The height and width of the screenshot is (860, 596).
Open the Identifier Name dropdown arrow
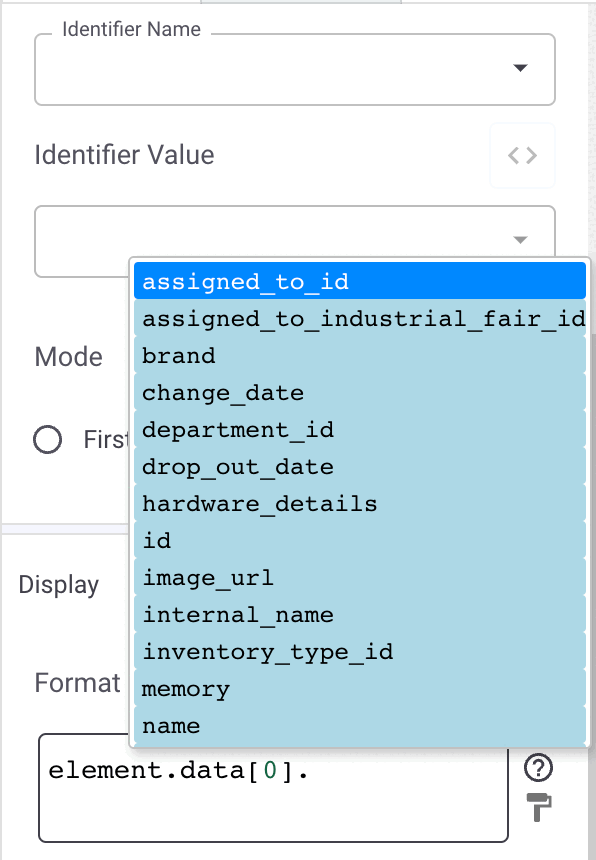click(x=520, y=68)
